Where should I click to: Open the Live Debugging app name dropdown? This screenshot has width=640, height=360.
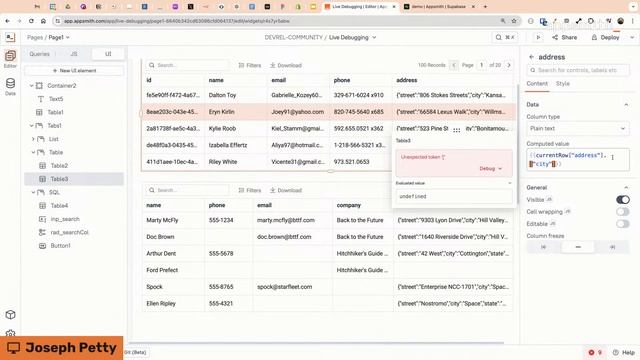(353, 38)
